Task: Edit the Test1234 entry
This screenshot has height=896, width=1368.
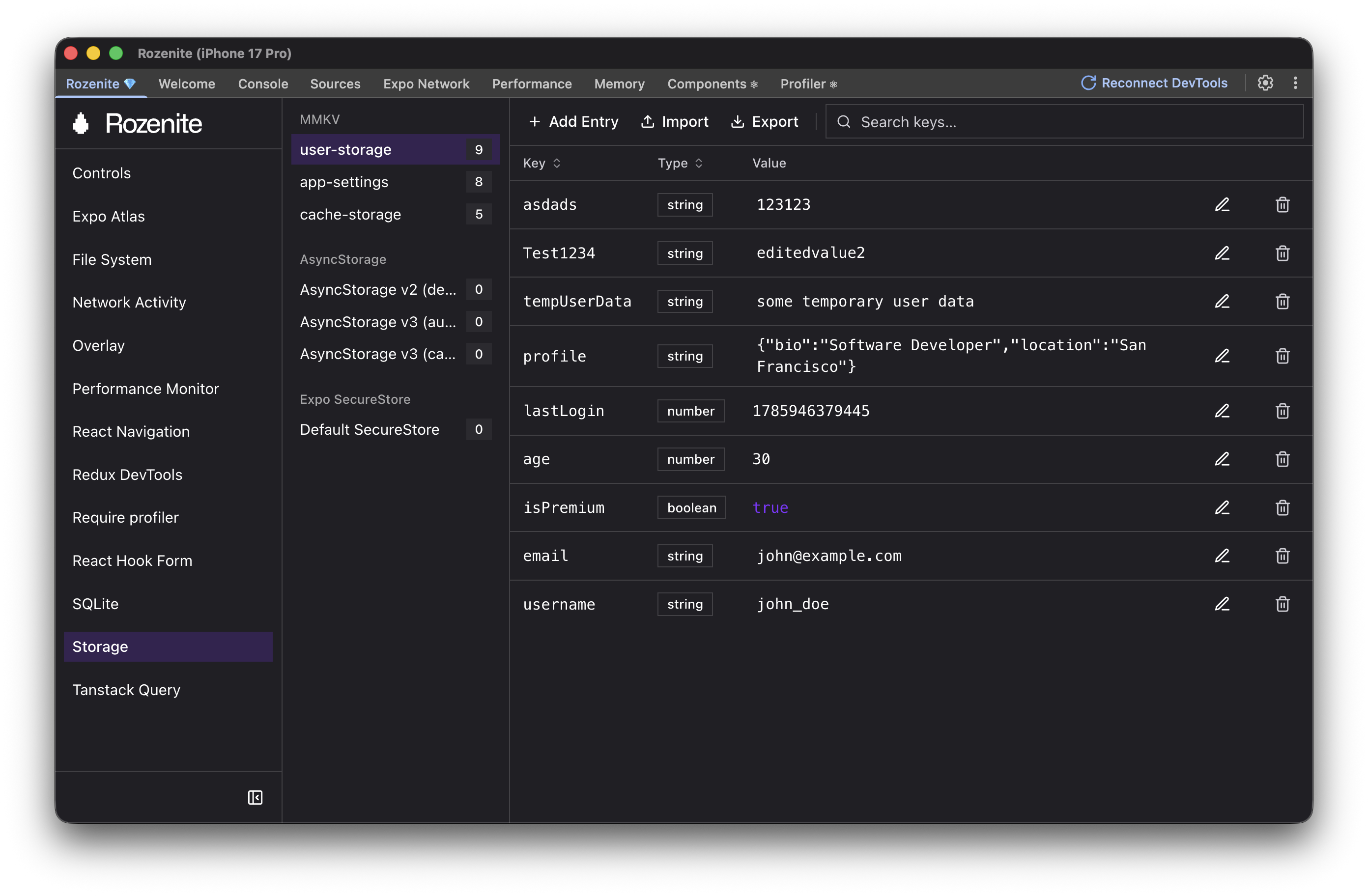Action: [x=1222, y=253]
